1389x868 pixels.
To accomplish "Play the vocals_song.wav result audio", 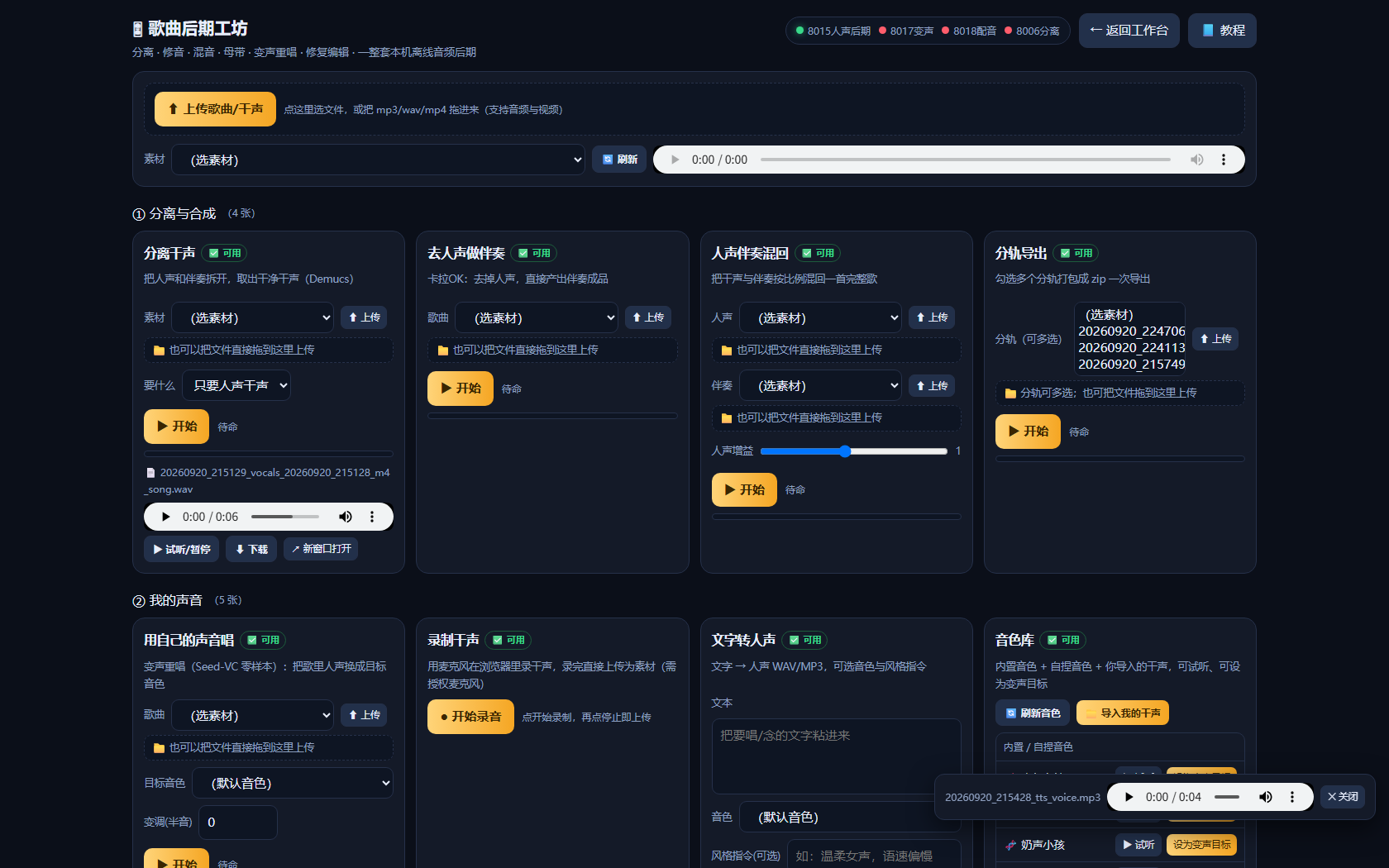I will [x=165, y=517].
